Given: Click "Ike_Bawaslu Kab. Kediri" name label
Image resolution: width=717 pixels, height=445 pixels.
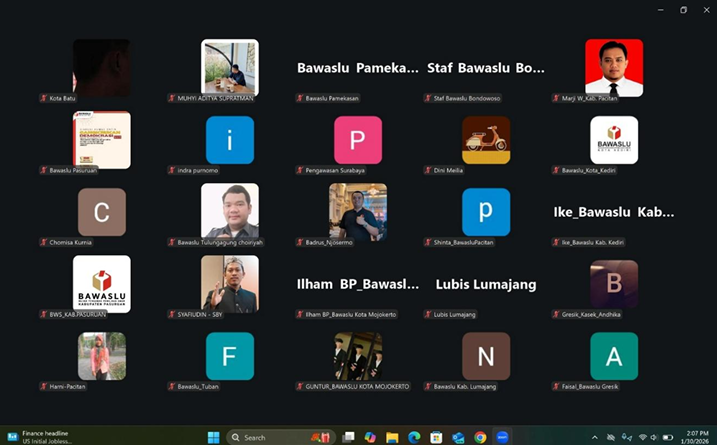Looking at the screenshot, I should (593, 242).
